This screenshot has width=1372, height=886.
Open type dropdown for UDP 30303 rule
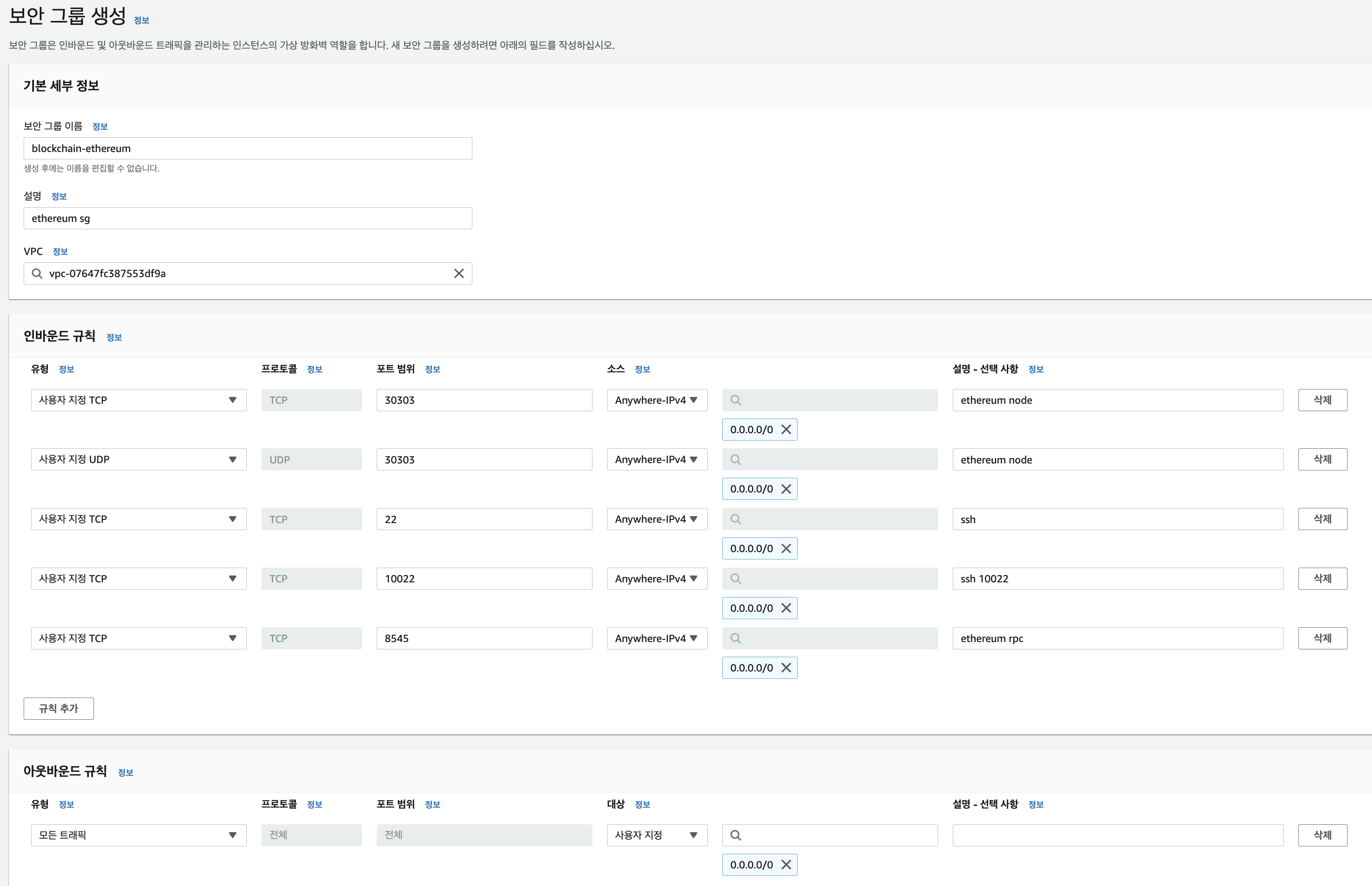click(139, 459)
